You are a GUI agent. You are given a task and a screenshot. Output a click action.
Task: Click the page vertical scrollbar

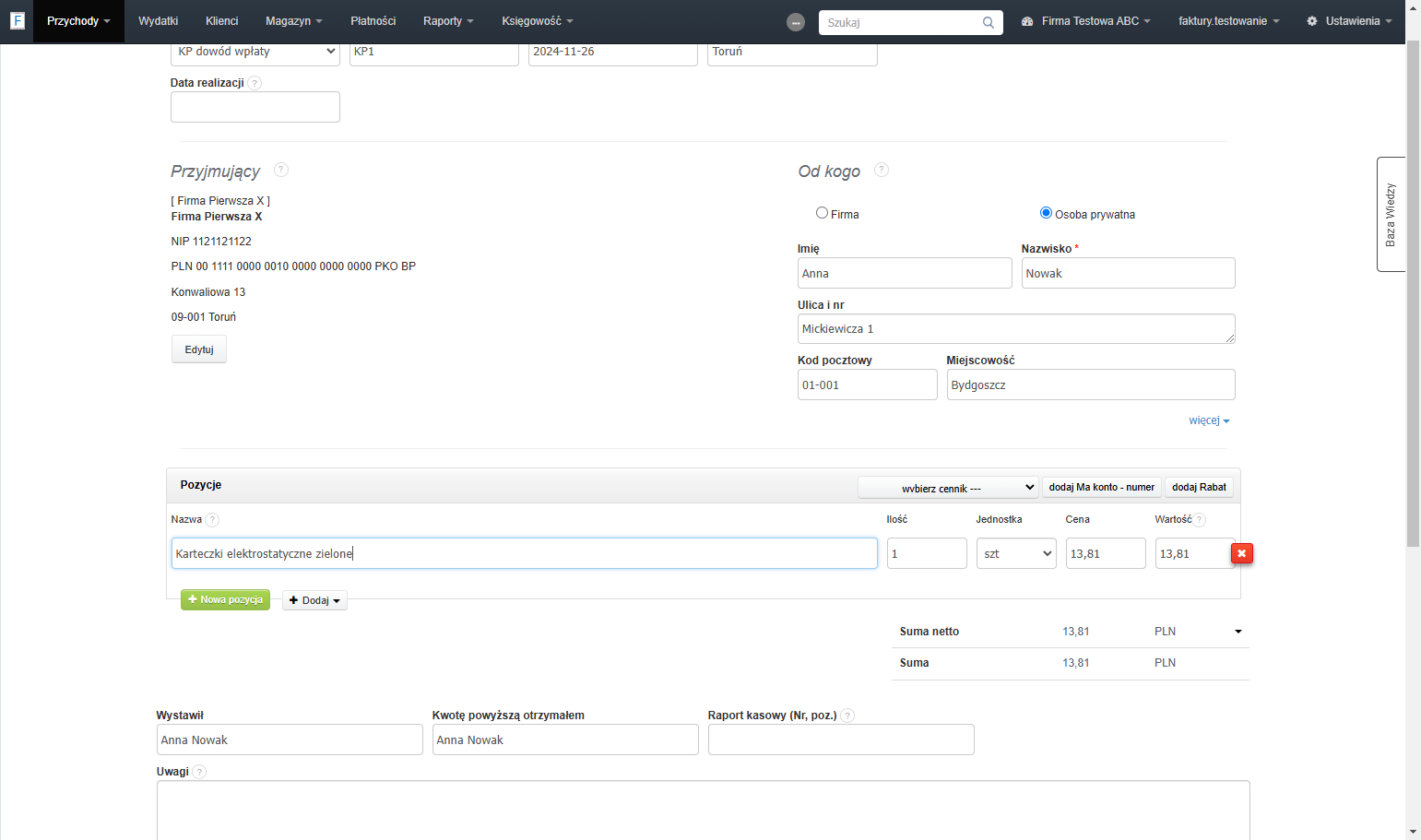point(1413,295)
